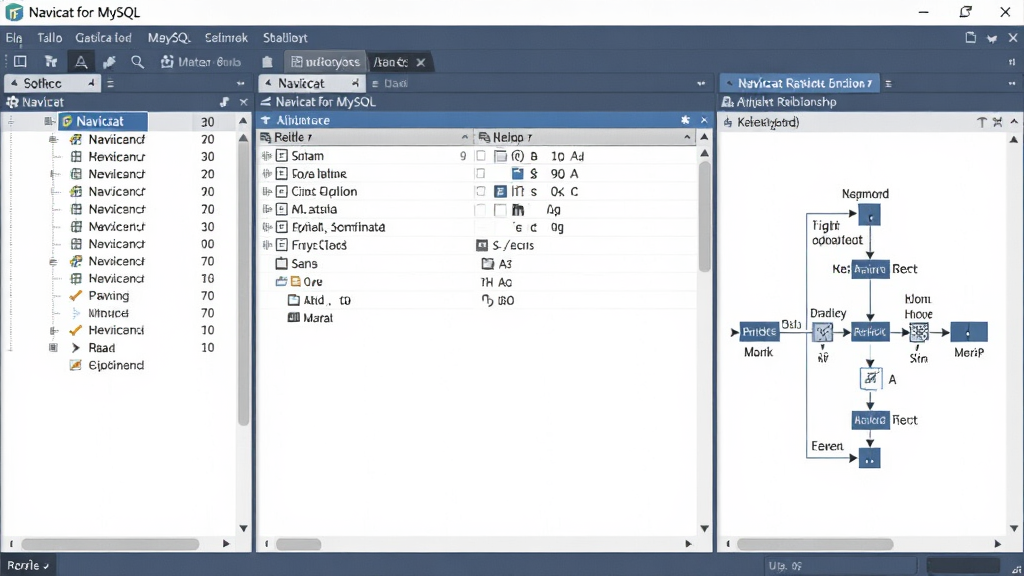
Task: Expand the Hevicand checkmark node
Action: click(x=54, y=330)
